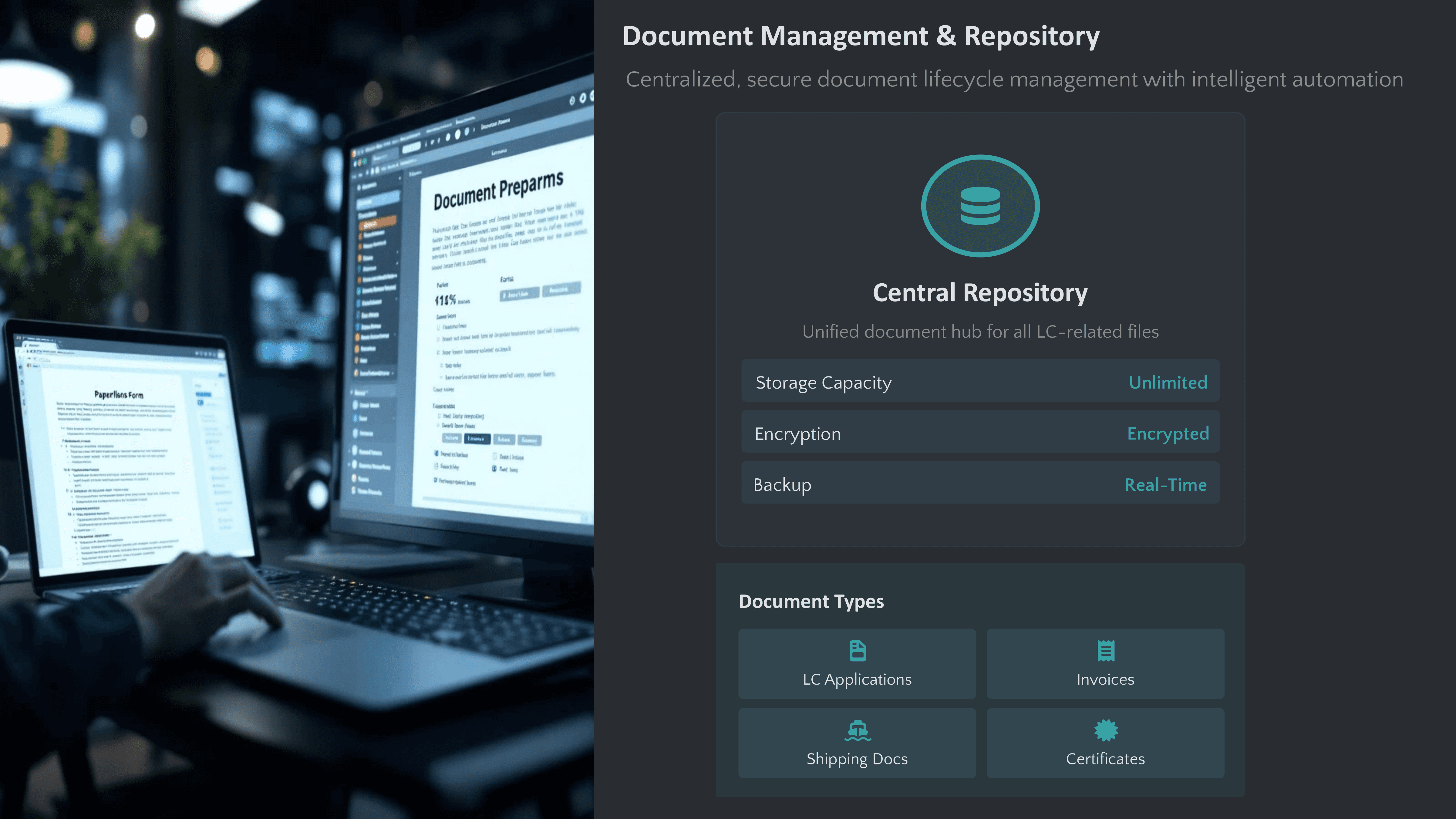Click the Central Repository heading
The width and height of the screenshot is (1456, 819).
coord(980,293)
